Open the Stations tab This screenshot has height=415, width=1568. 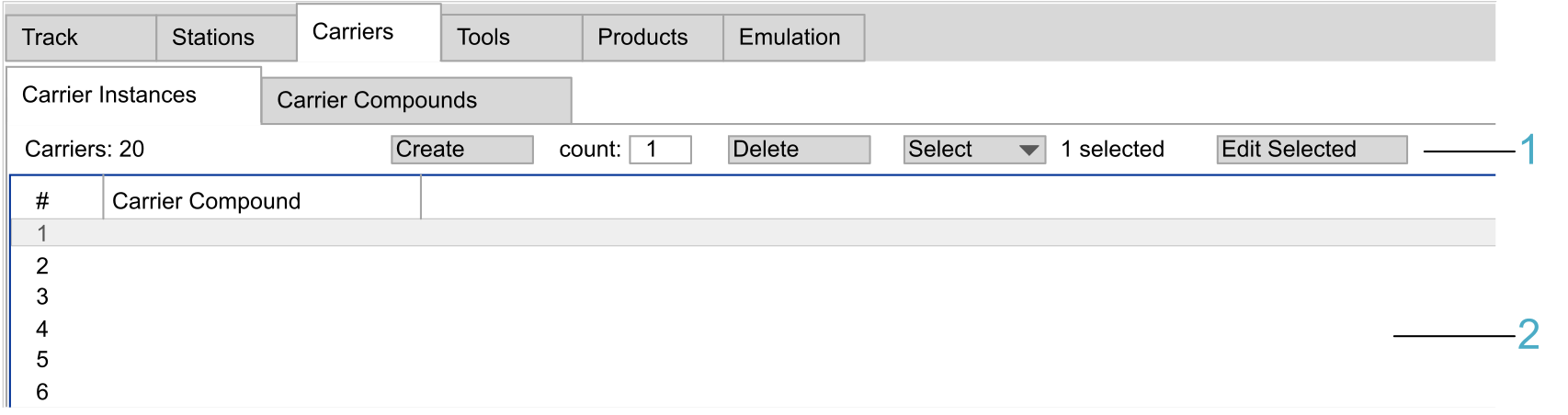(x=226, y=38)
